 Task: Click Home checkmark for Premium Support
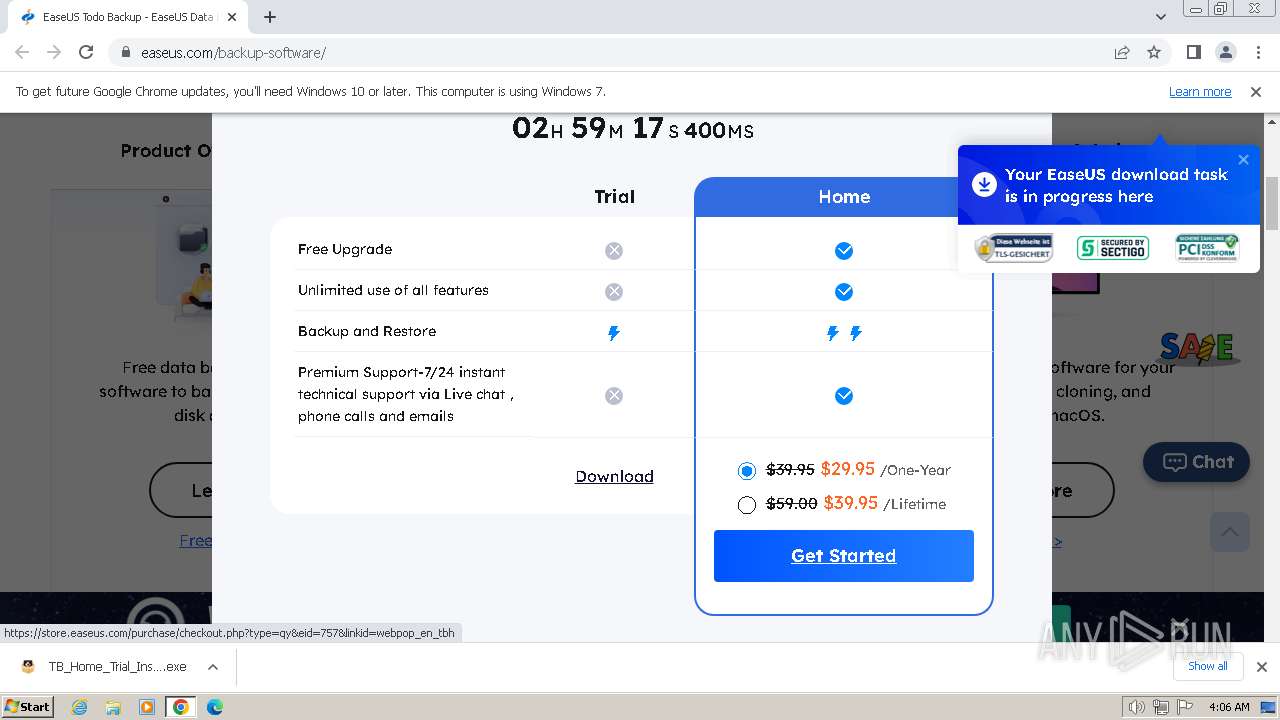click(844, 396)
